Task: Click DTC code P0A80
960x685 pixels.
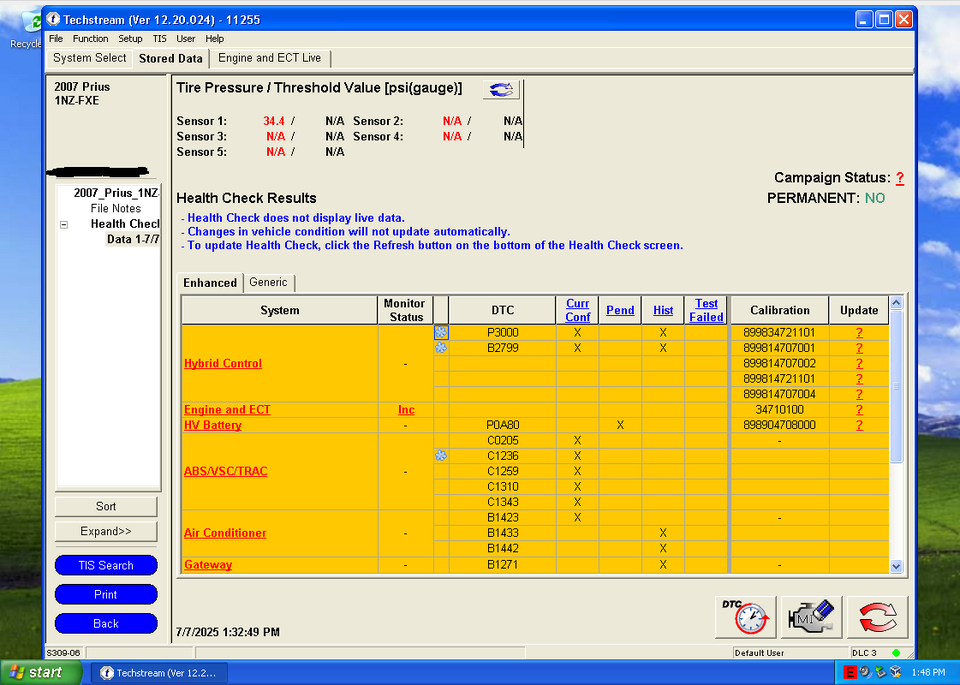Action: click(503, 425)
